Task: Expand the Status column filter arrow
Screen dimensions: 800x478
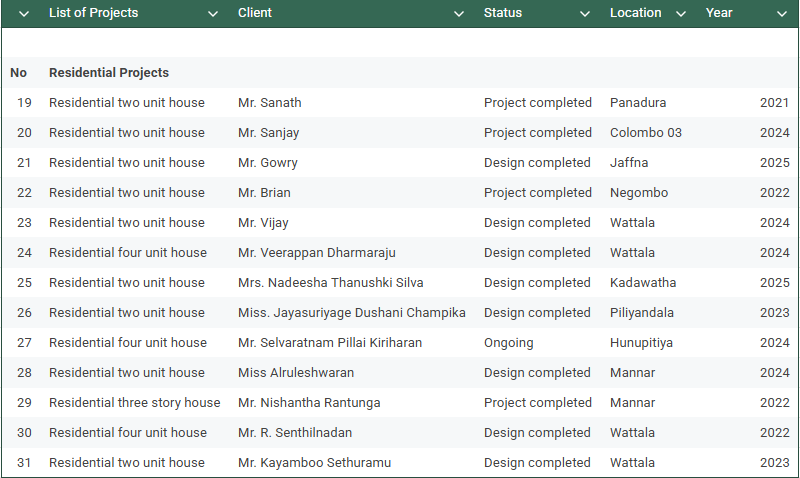Action: [585, 14]
